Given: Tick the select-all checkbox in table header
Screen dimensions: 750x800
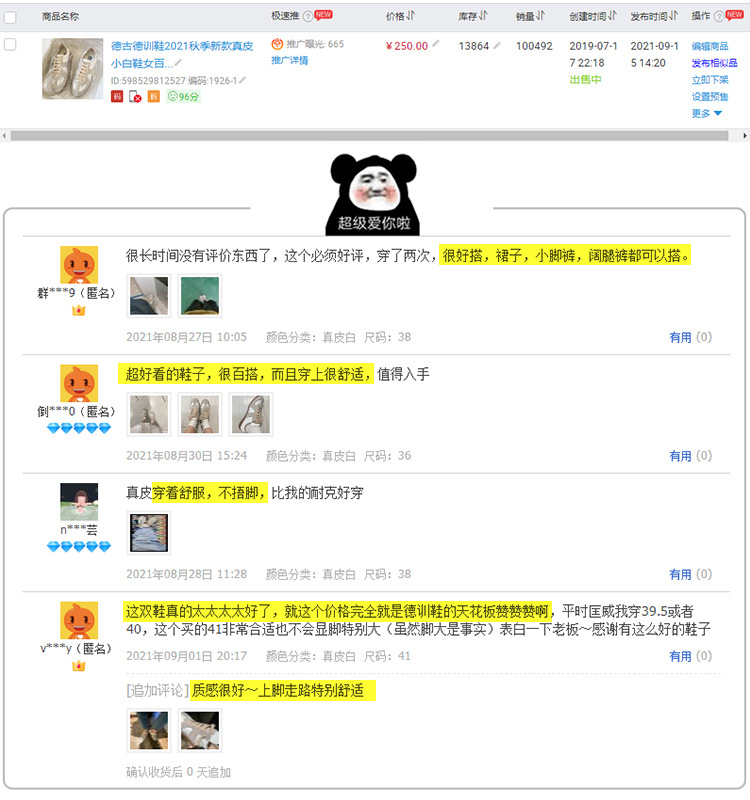Looking at the screenshot, I should [x=10, y=17].
